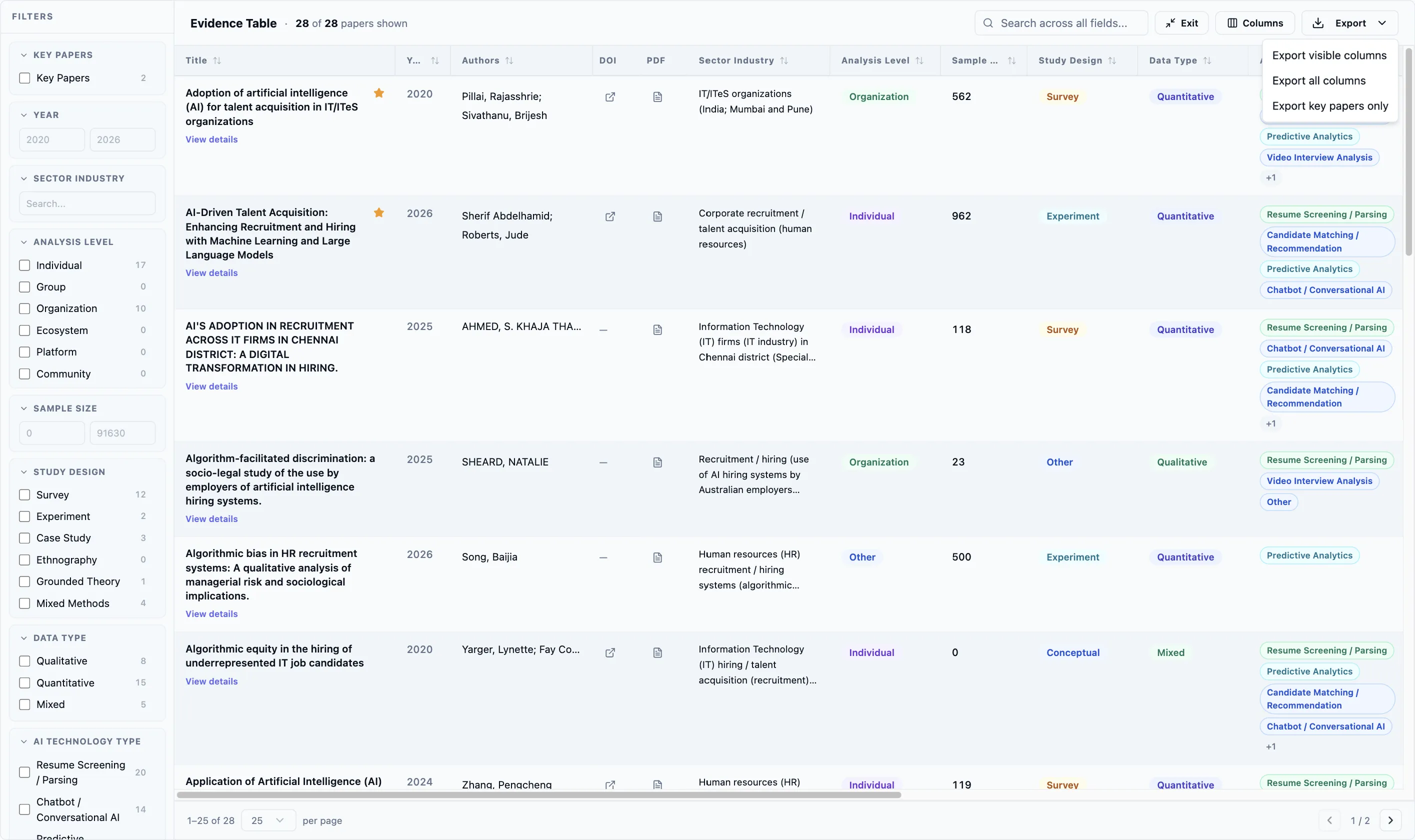Collapse the Analysis Level filter section
The height and width of the screenshot is (840, 1415).
point(24,241)
